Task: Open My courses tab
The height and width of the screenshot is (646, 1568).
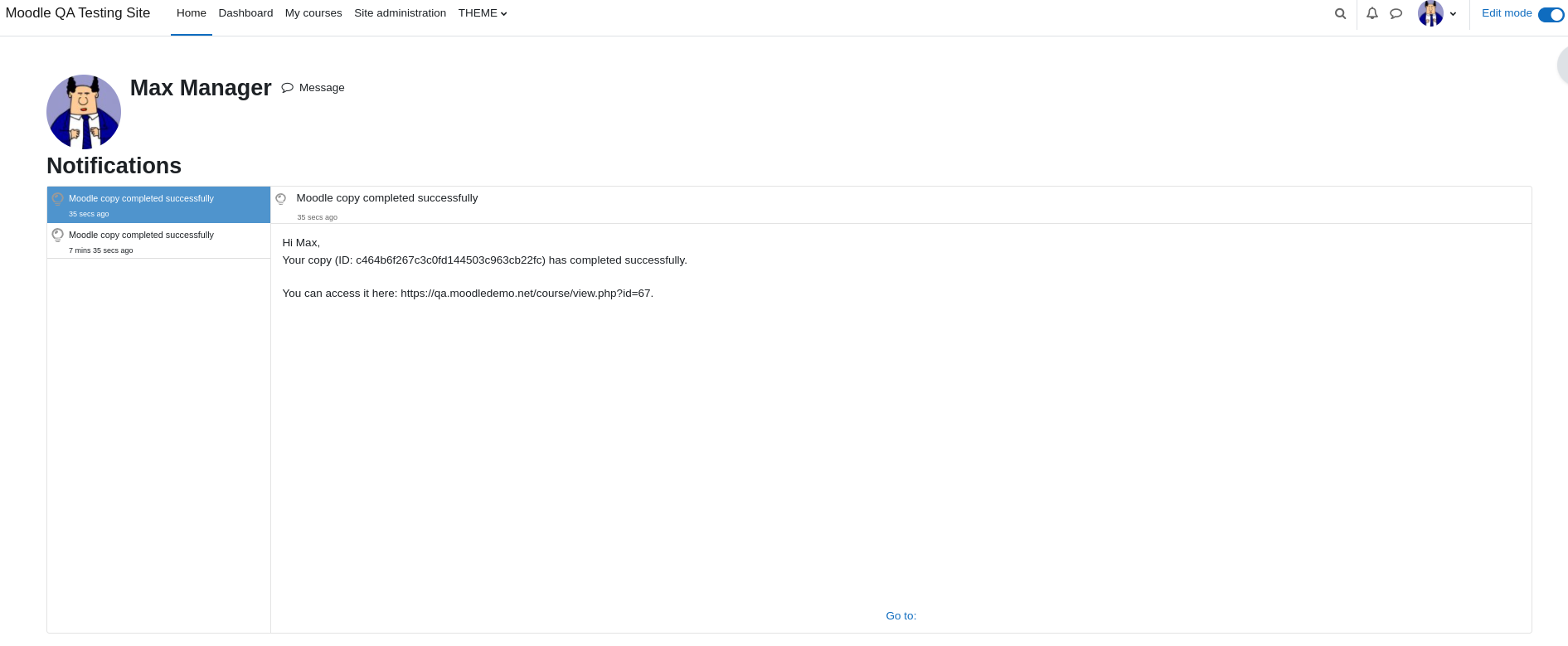Action: coord(313,13)
